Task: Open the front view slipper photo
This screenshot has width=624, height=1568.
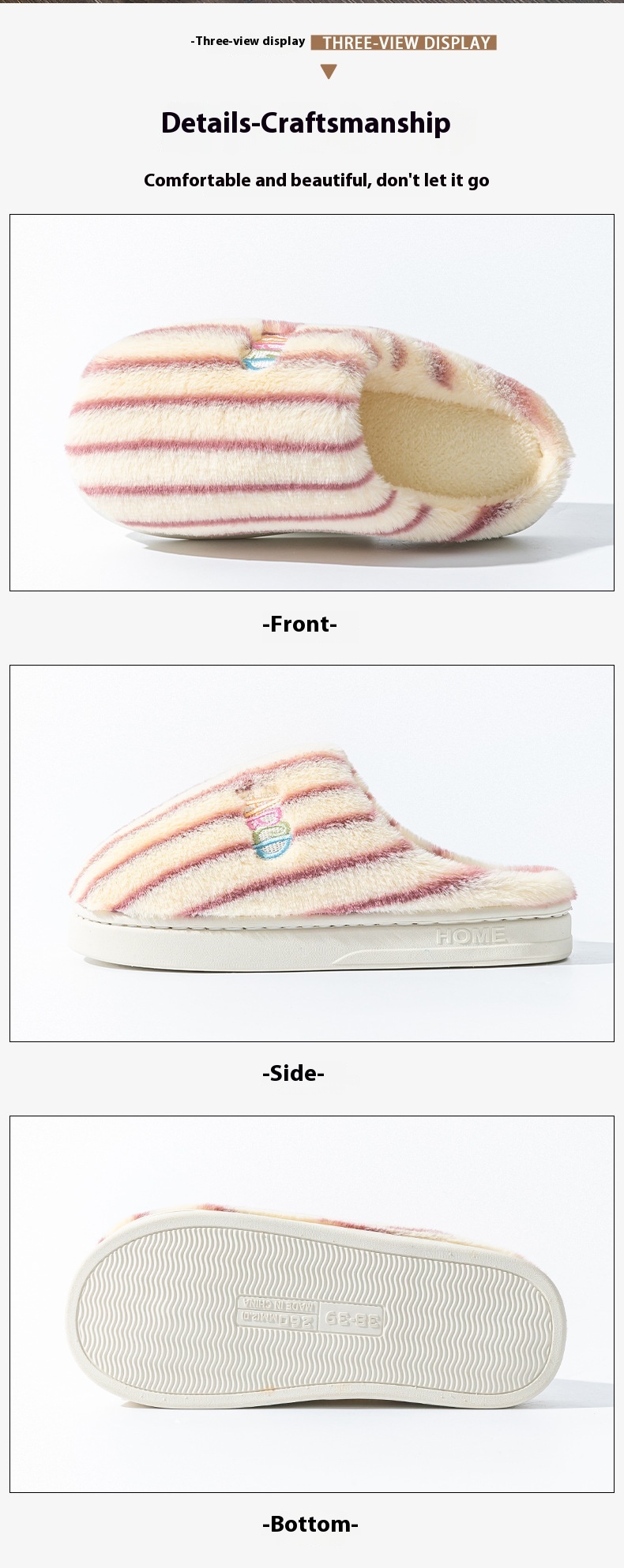Action: coord(312,403)
